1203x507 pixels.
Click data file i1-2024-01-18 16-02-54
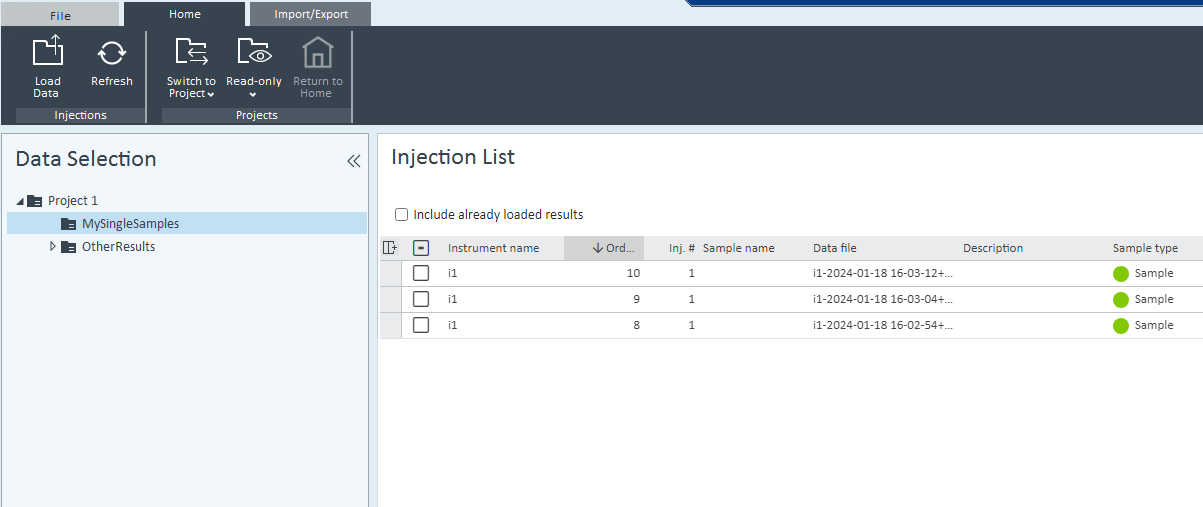pos(883,325)
